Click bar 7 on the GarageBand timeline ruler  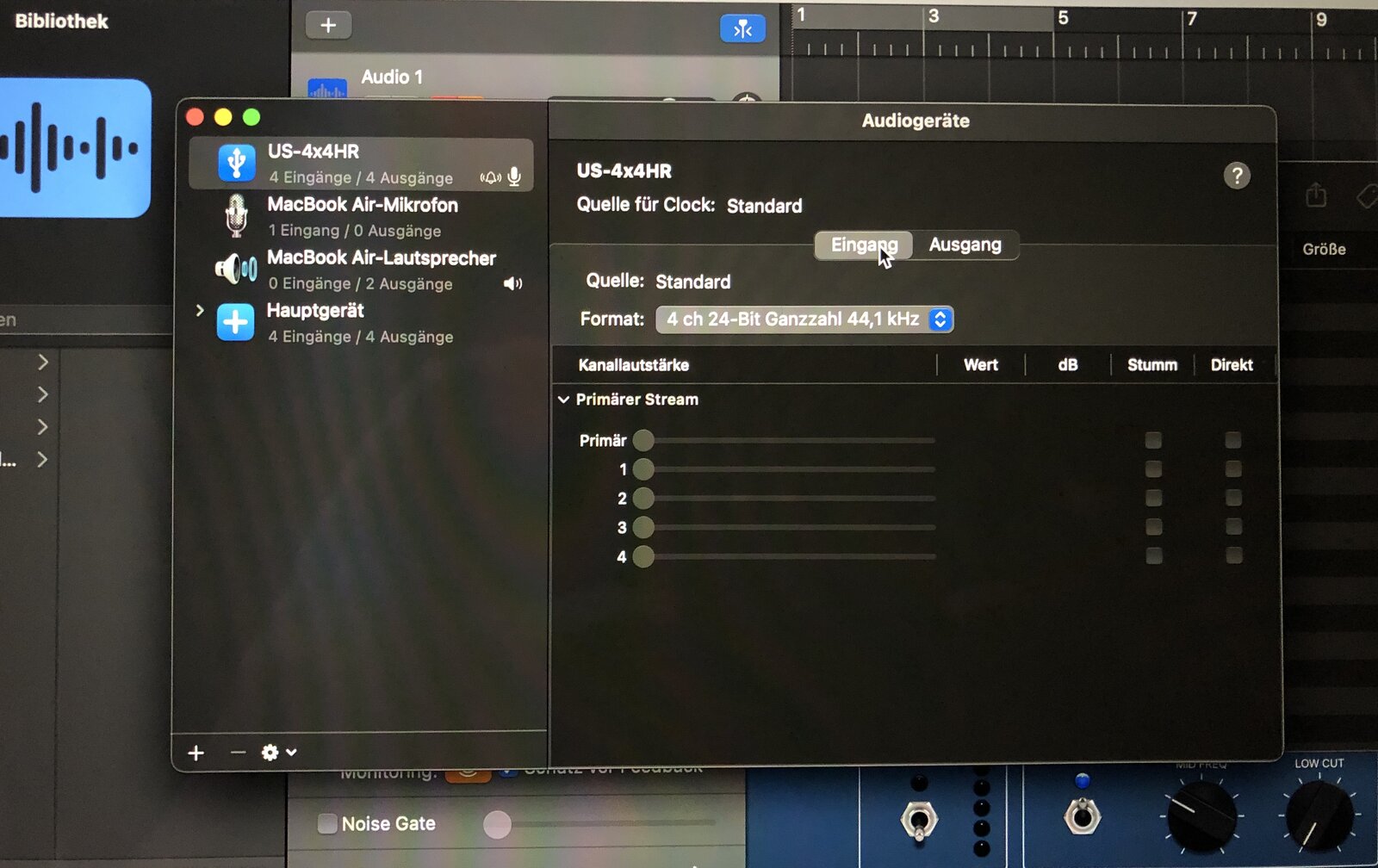1192,18
